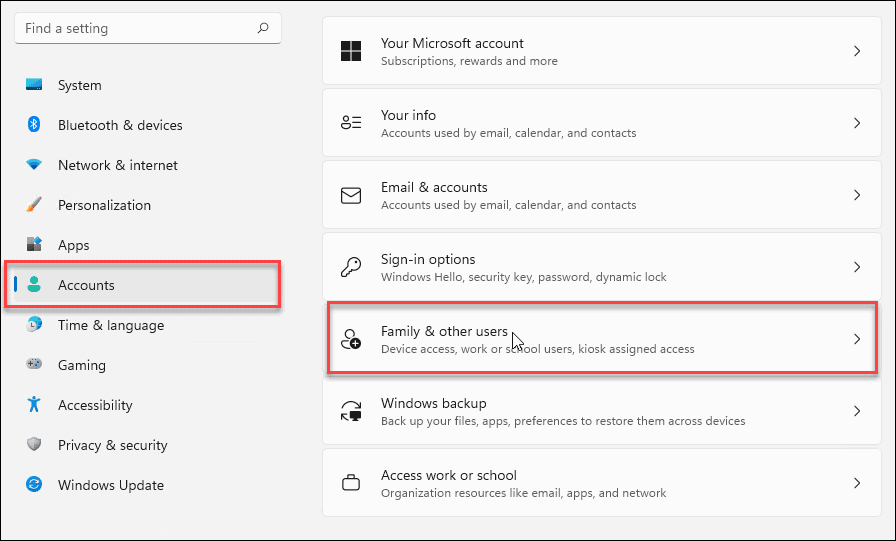896x541 pixels.
Task: Click the Bluetooth & devices icon in sidebar
Action: (34, 125)
